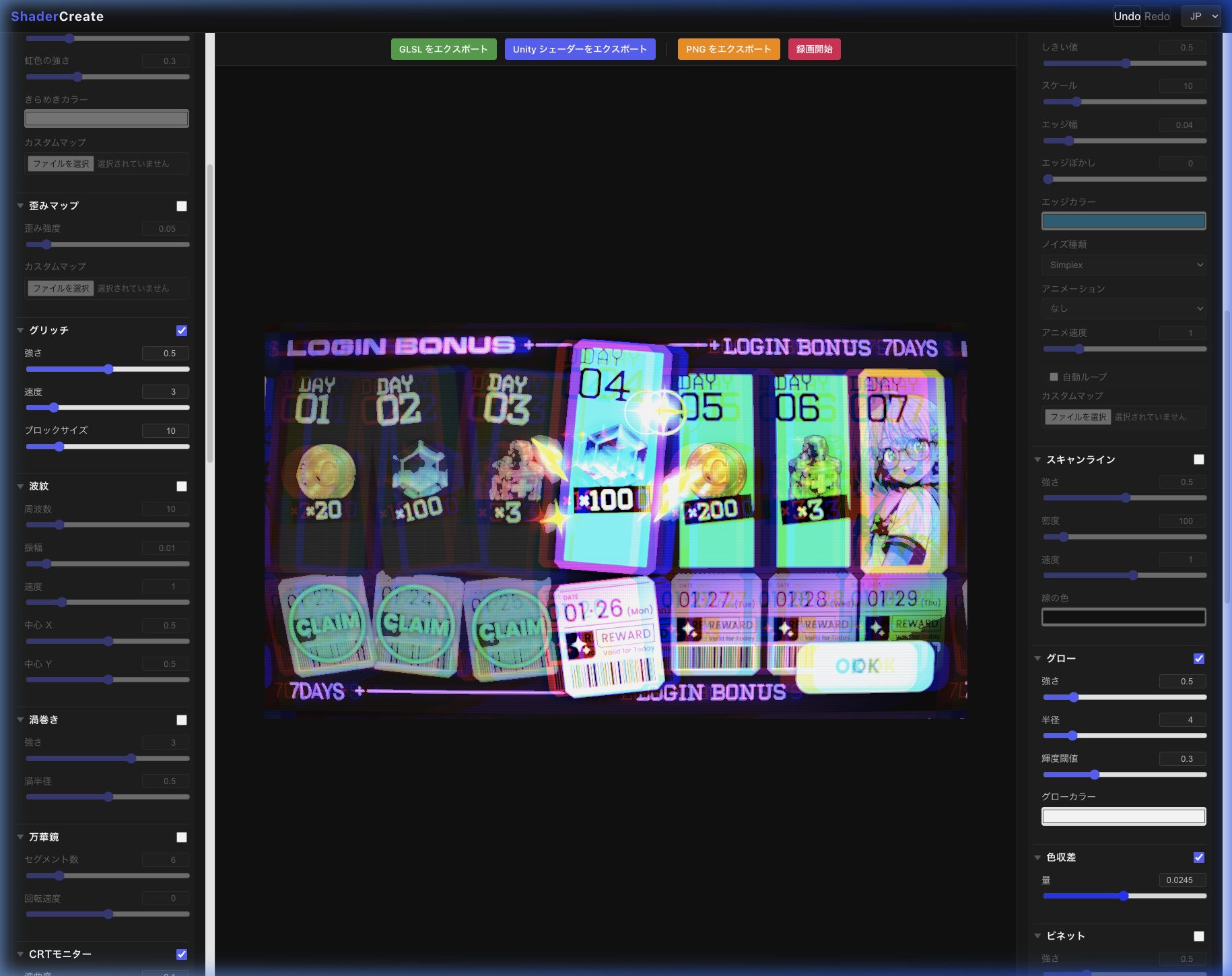The width and height of the screenshot is (1232, 976).
Task: Collapse the 色収差 section triangle
Action: click(x=1037, y=857)
